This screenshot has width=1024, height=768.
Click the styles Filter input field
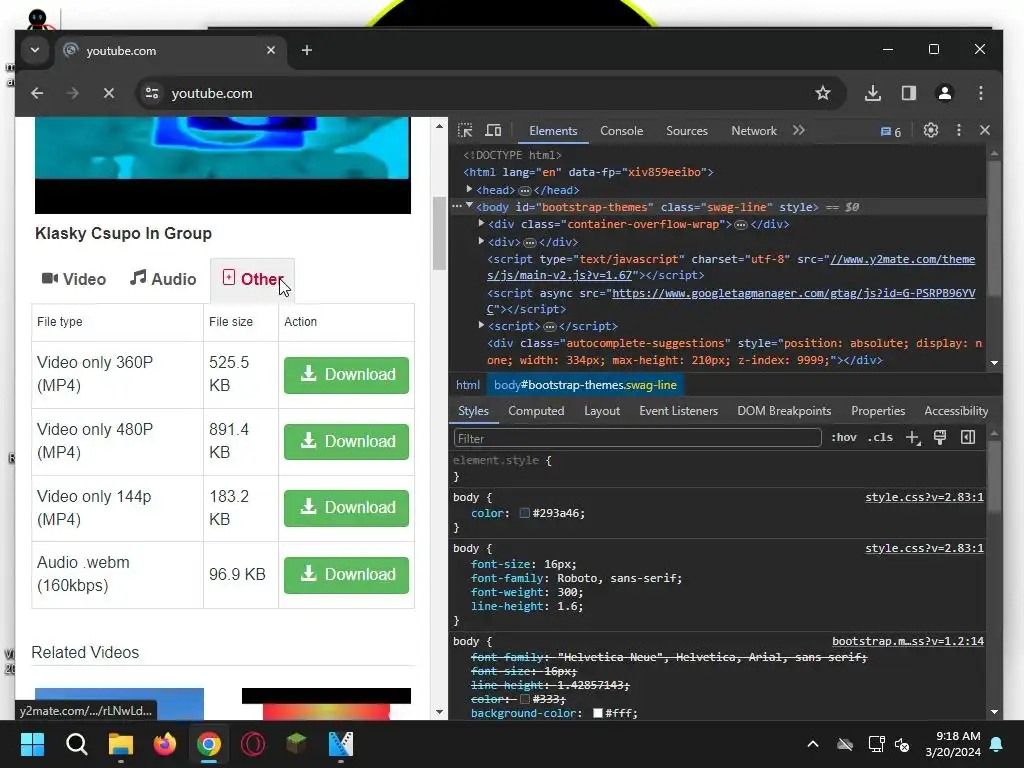637,438
